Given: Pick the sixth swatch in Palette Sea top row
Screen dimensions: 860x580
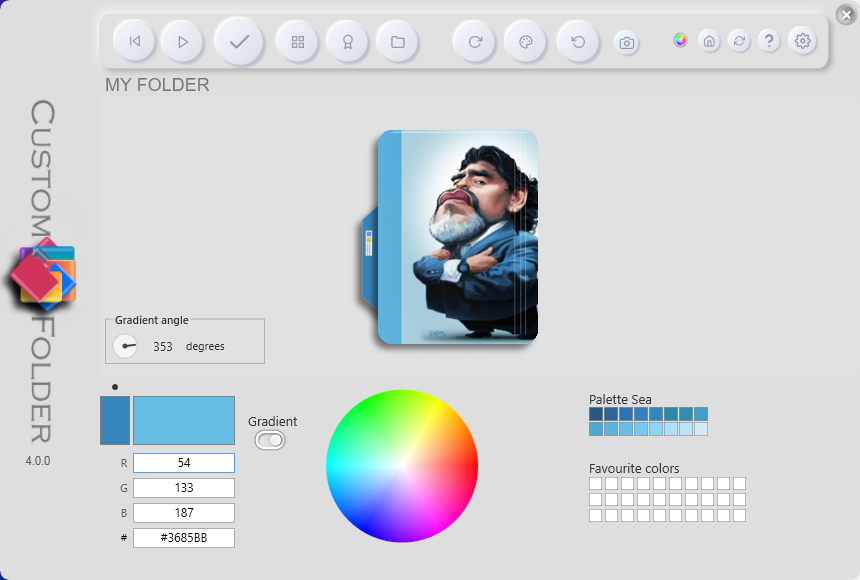Looking at the screenshot, I should click(x=671, y=414).
